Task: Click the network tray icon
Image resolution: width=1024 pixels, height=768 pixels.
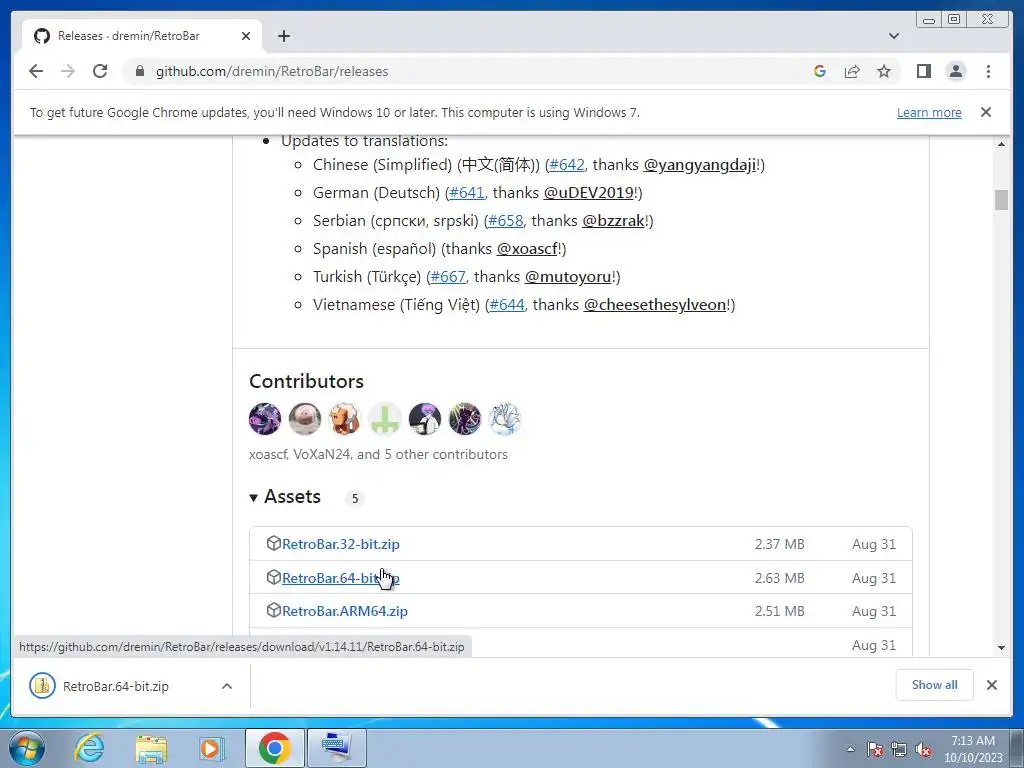Action: [899, 749]
